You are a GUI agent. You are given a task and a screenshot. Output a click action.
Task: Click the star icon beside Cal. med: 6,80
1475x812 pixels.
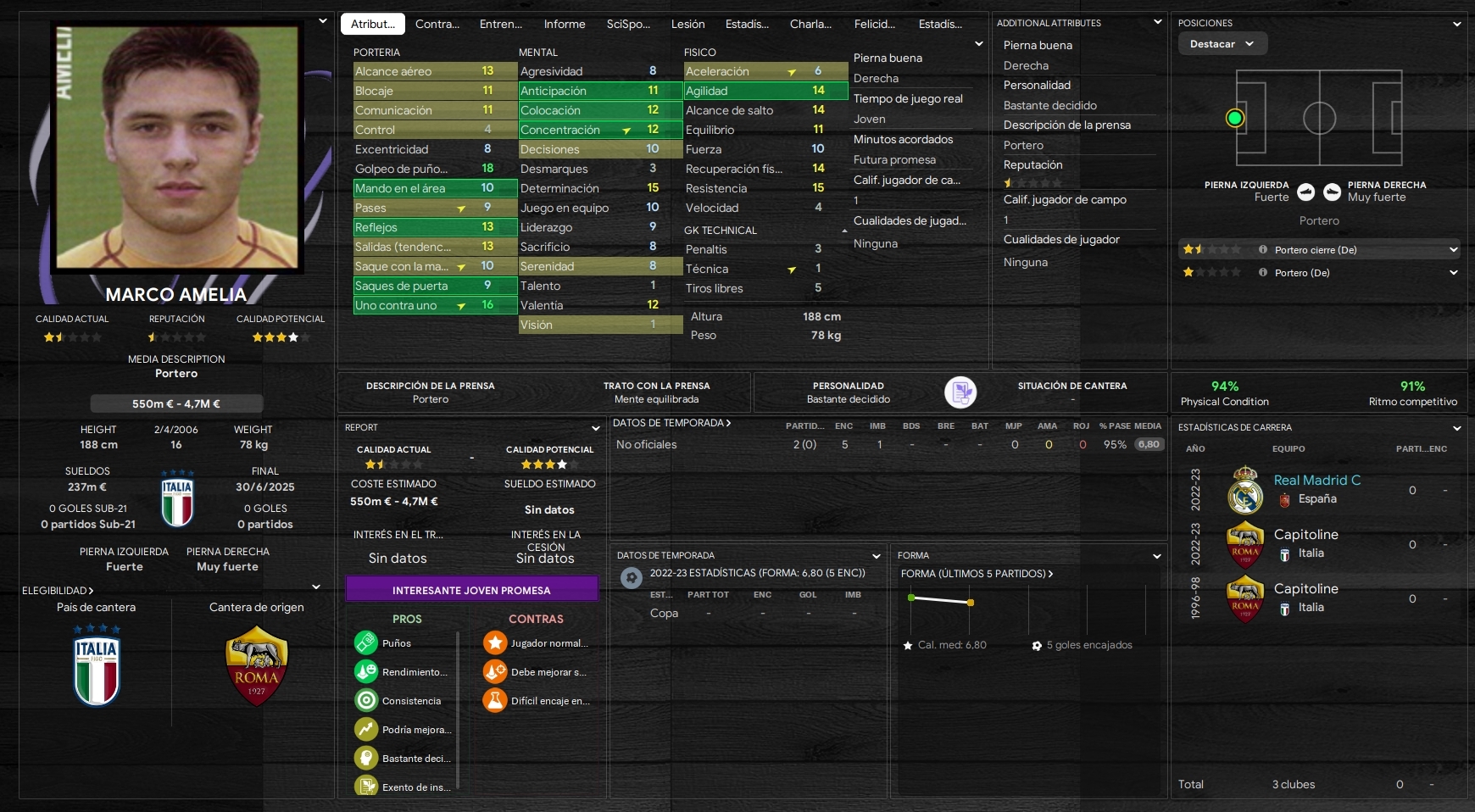coord(908,646)
